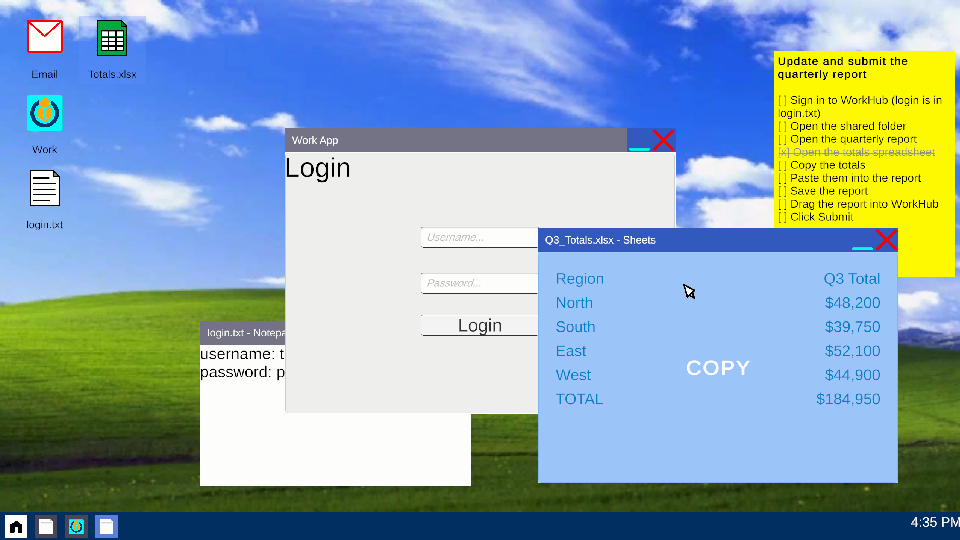Click the Login button in Work App

(x=479, y=326)
